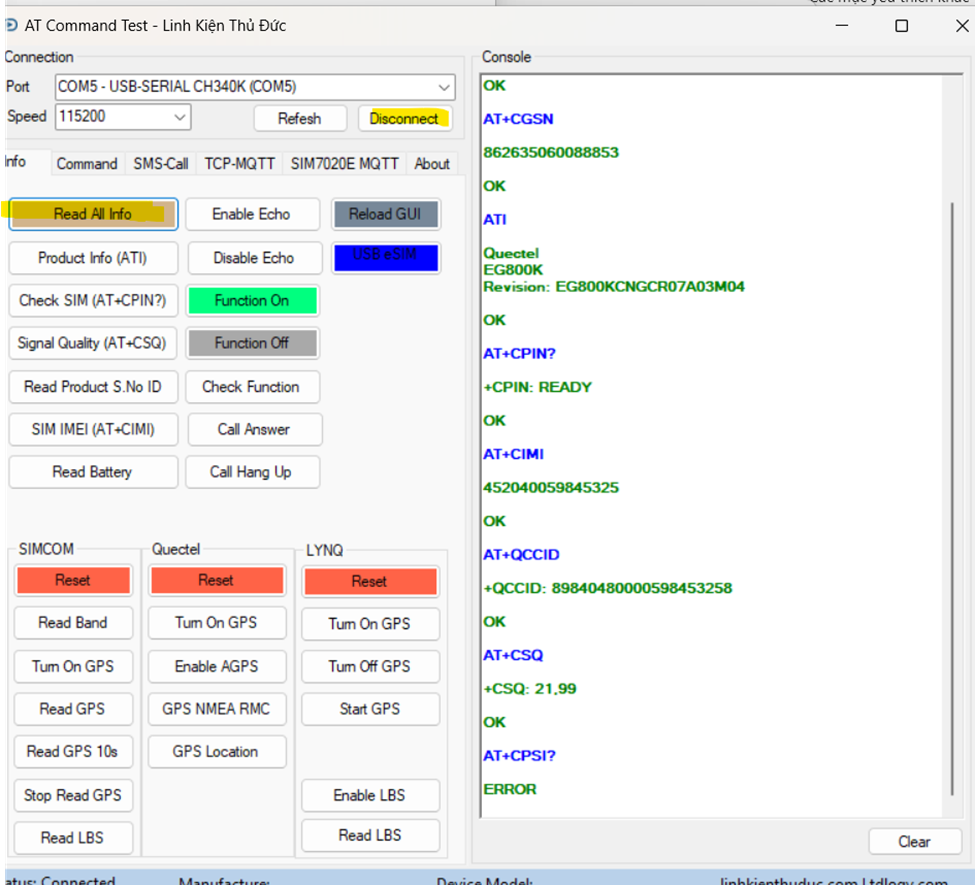The image size is (975, 885).
Task: Click the Read All Info button
Action: click(x=93, y=214)
